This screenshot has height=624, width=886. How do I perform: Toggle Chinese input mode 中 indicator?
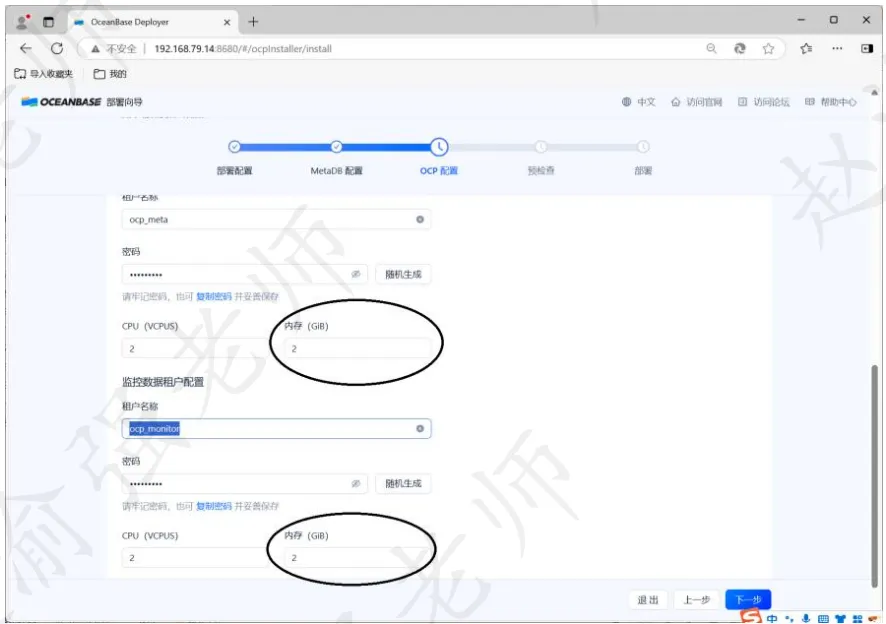tap(772, 619)
